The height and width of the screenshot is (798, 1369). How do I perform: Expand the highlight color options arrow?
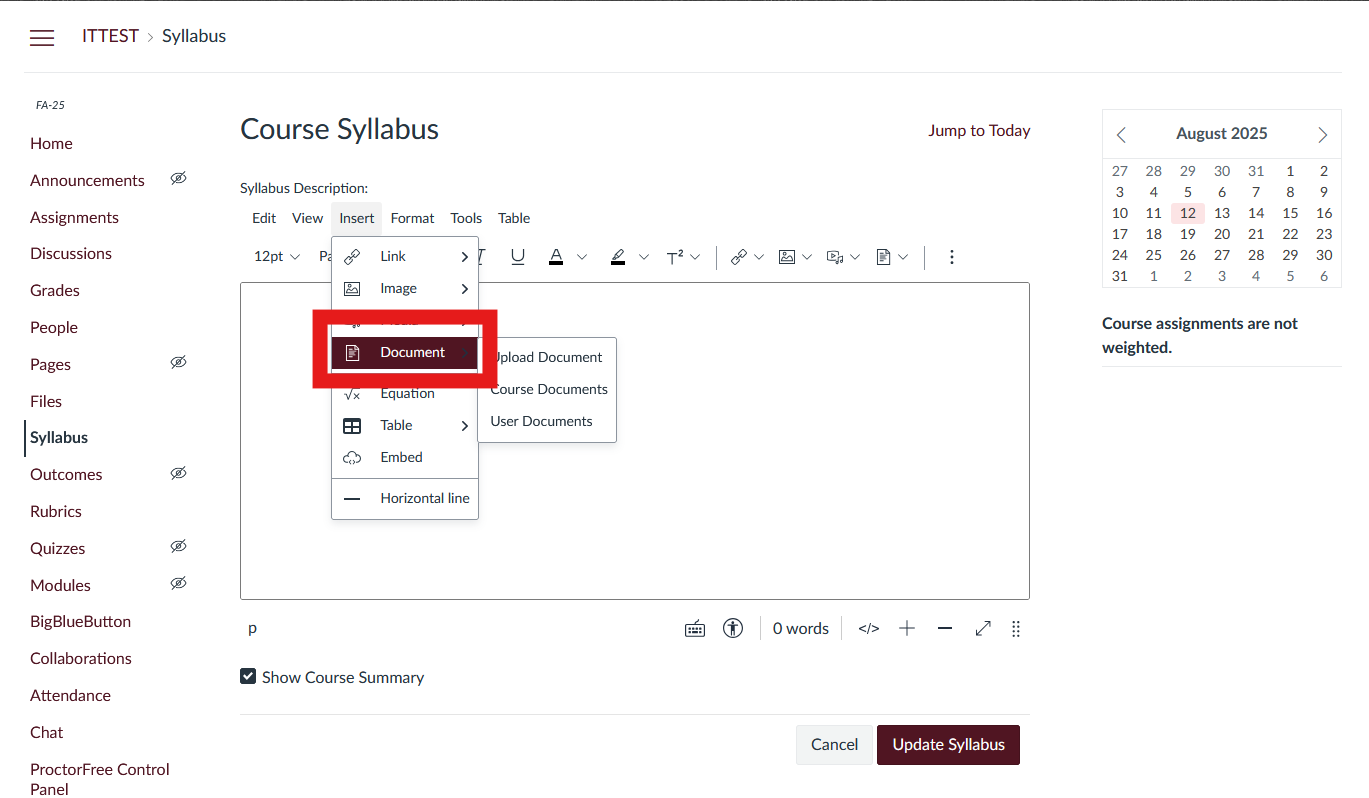point(644,257)
